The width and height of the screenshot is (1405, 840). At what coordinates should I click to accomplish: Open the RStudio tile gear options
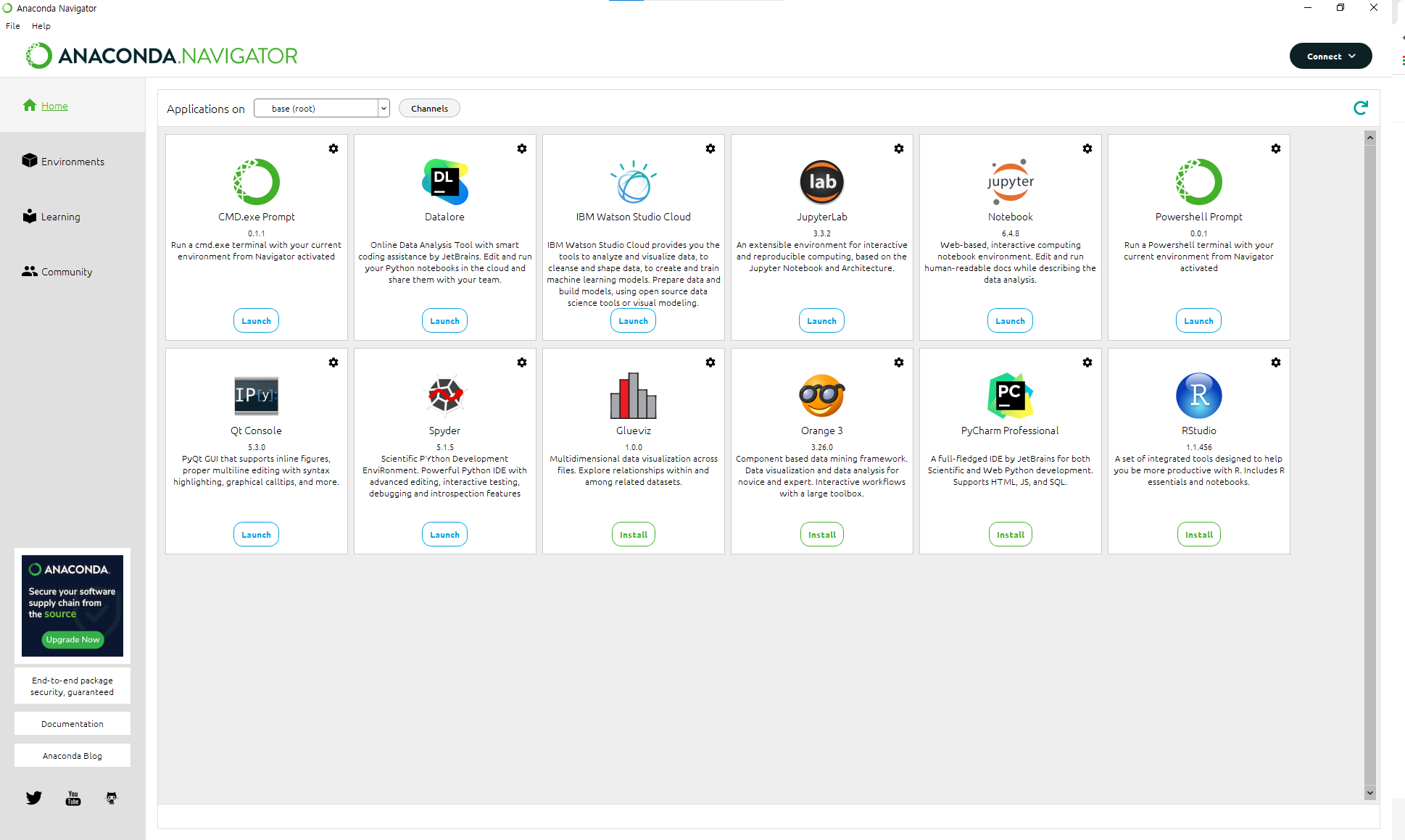[1275, 362]
